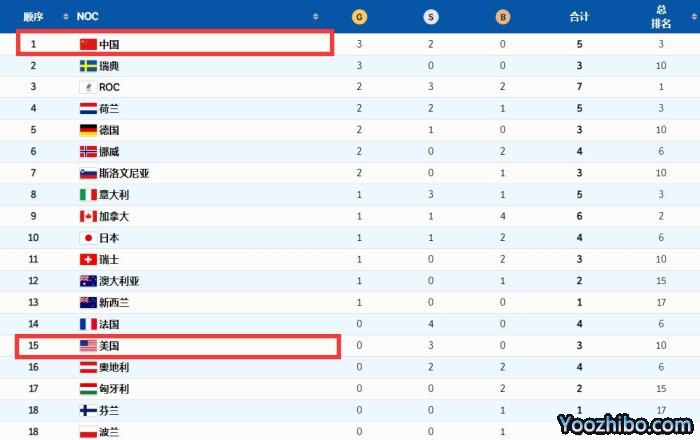Sort by the gold medal G icon
The image size is (700, 440).
point(359,17)
